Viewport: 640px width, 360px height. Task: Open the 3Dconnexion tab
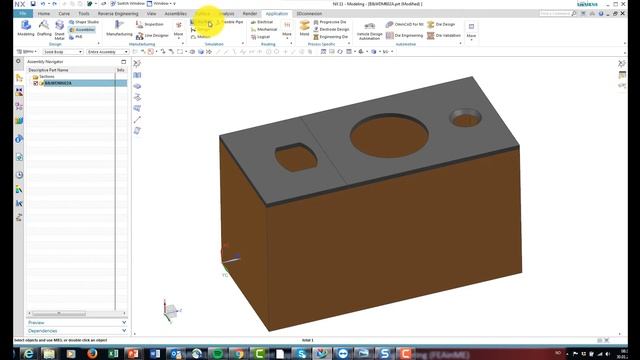[309, 13]
